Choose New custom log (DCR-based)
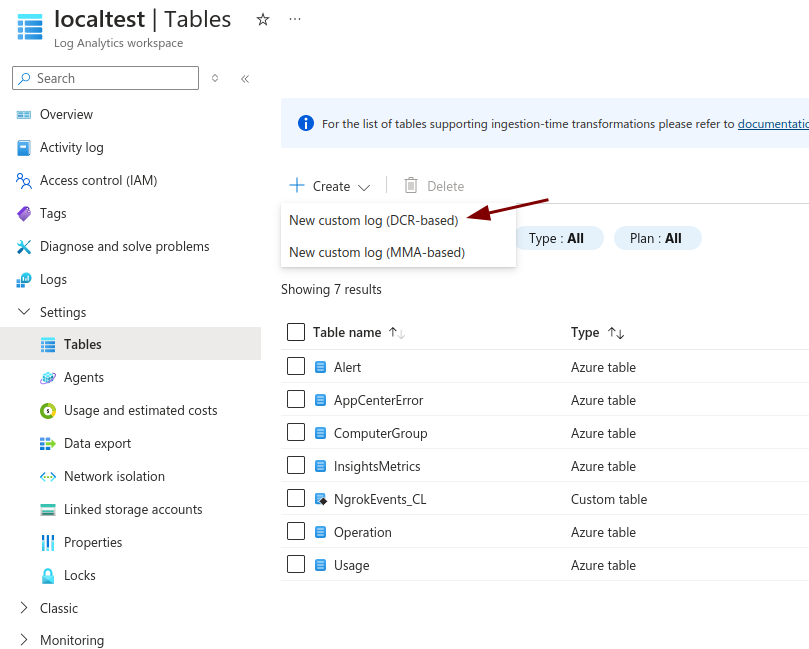The image size is (809, 649). [373, 220]
